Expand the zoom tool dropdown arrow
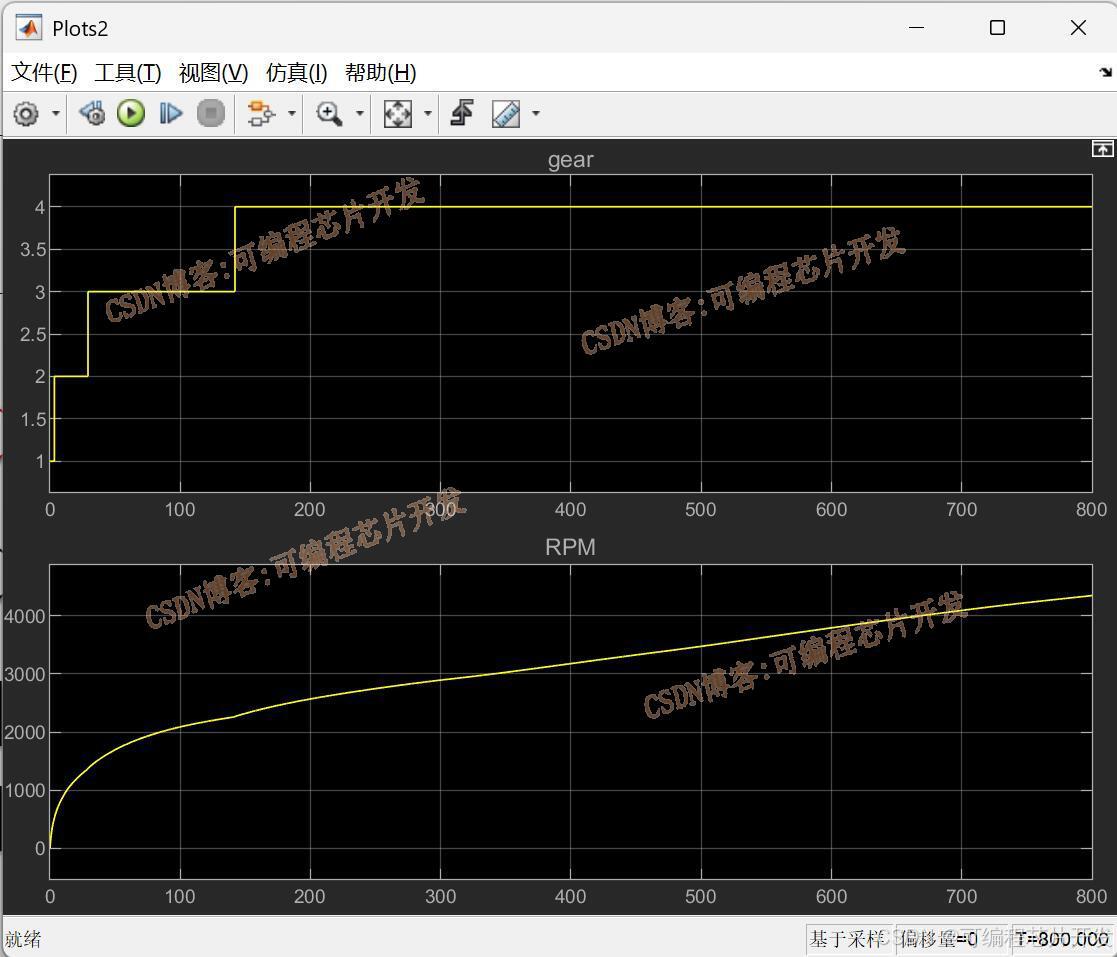The width and height of the screenshot is (1117, 957). (360, 113)
